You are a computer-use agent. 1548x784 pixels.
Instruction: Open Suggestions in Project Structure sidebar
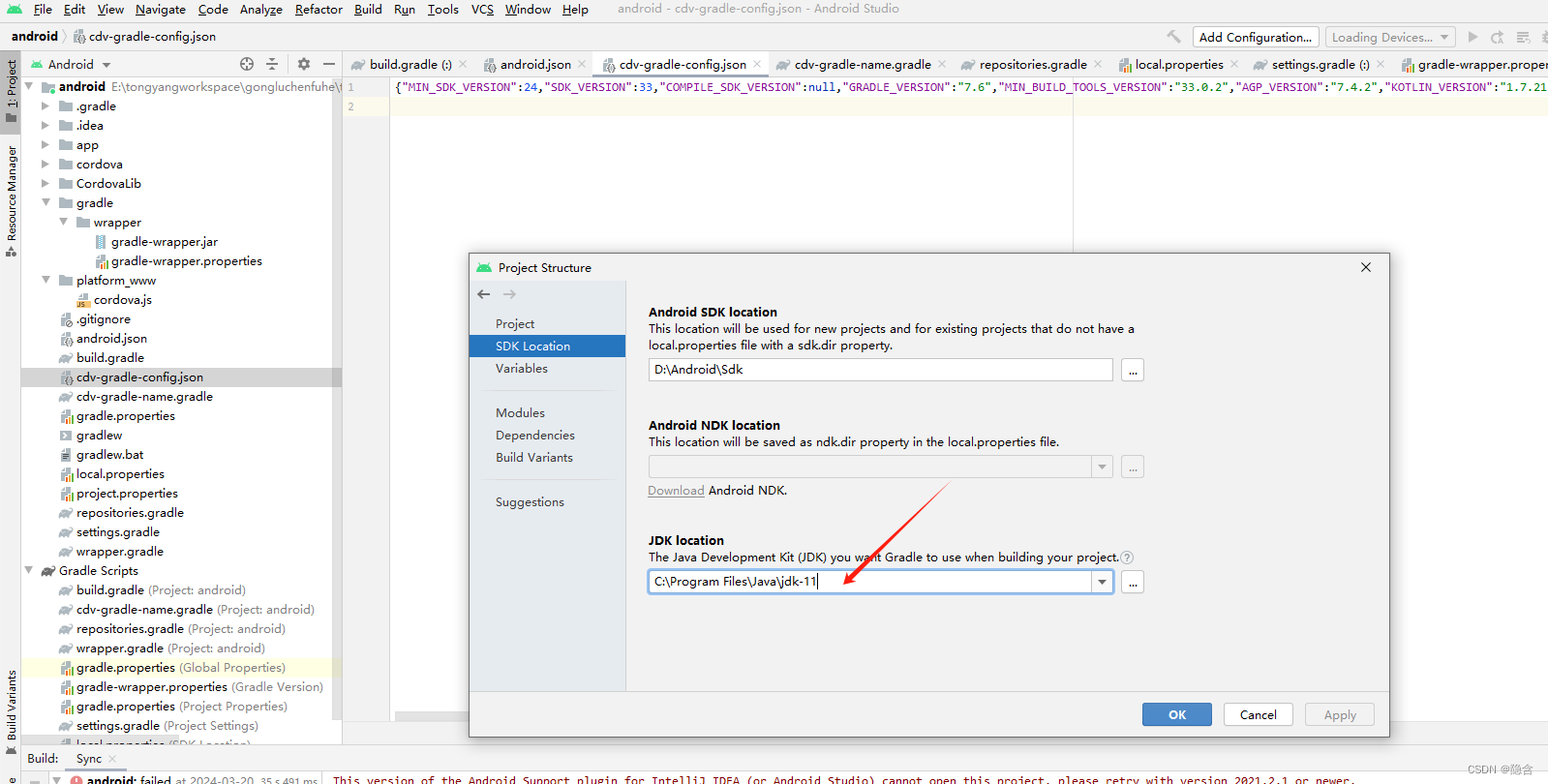pyautogui.click(x=530, y=502)
